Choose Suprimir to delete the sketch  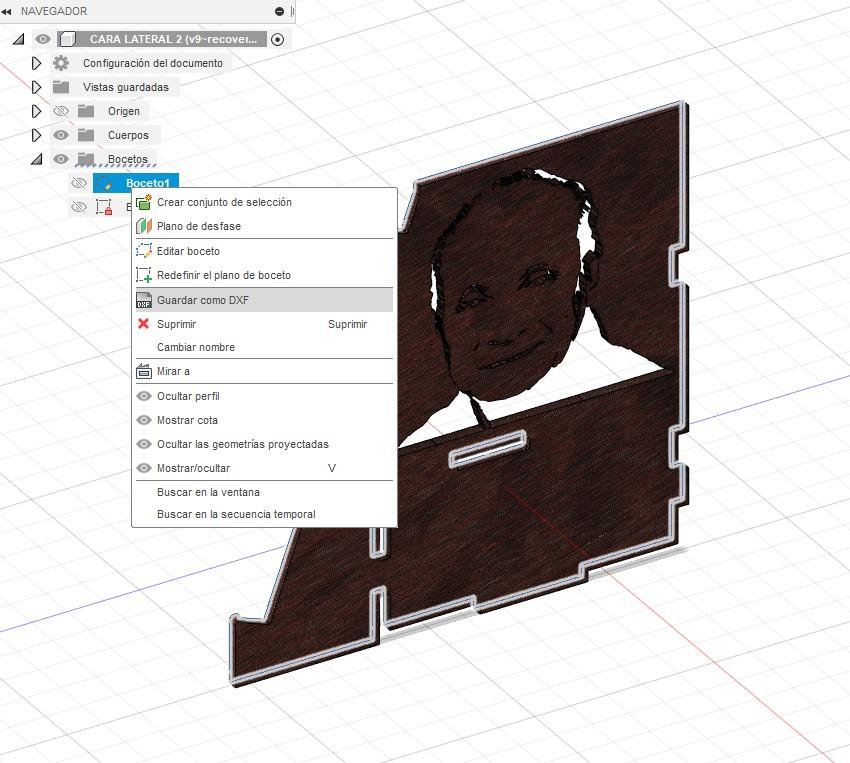coord(265,324)
